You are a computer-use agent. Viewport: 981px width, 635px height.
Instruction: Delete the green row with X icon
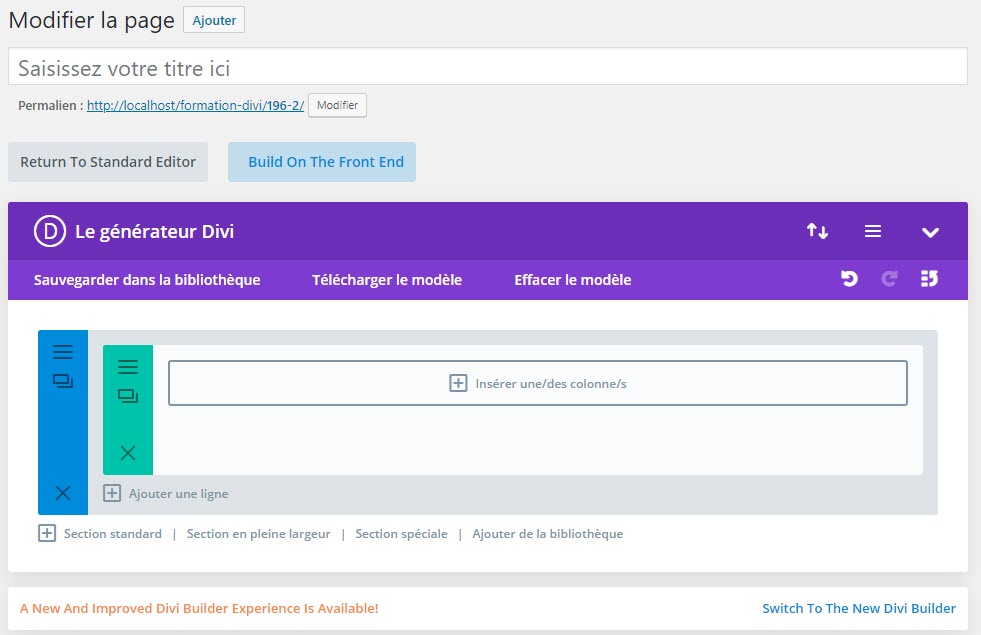(128, 453)
